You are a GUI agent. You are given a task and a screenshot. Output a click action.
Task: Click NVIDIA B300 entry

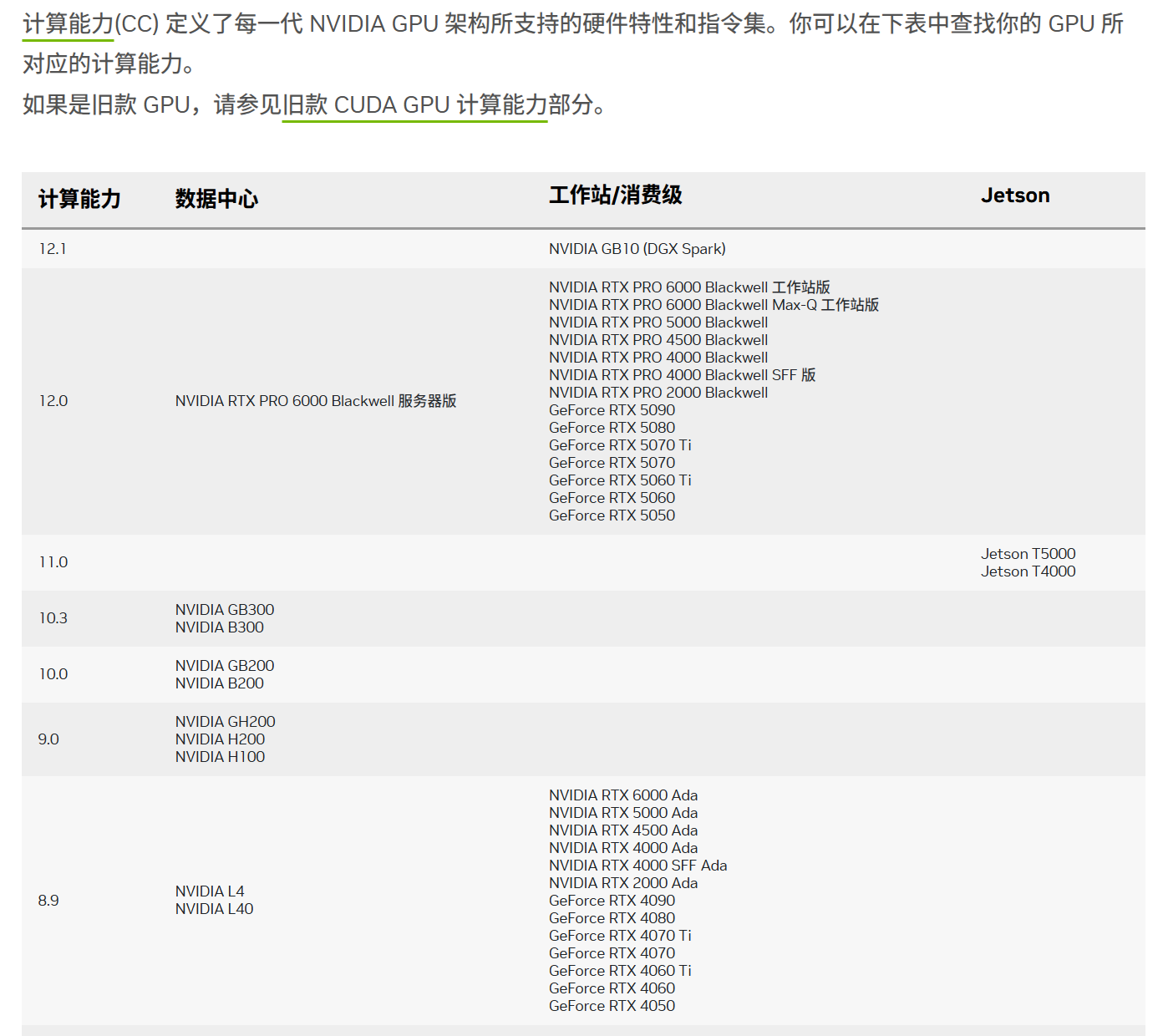point(220,627)
